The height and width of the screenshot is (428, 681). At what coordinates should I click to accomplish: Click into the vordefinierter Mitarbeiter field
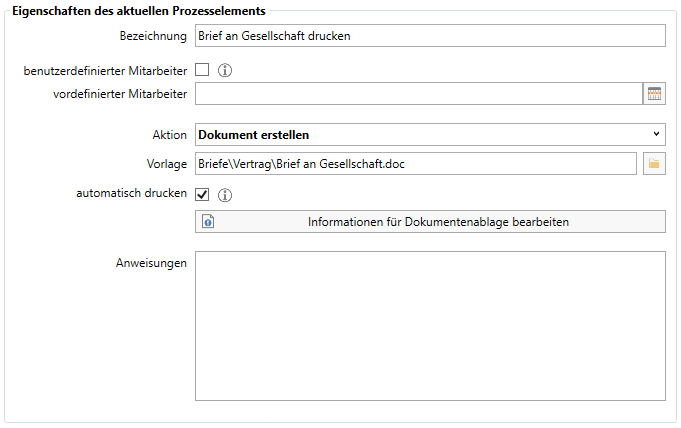point(419,93)
